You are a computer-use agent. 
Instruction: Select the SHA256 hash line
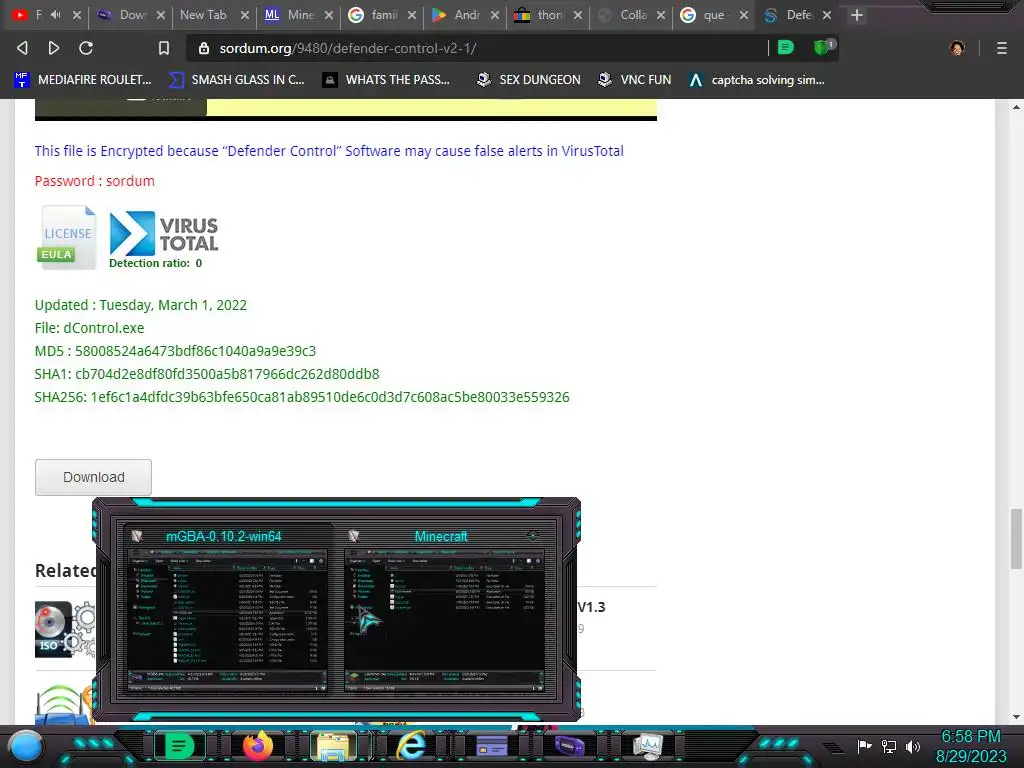pos(302,397)
